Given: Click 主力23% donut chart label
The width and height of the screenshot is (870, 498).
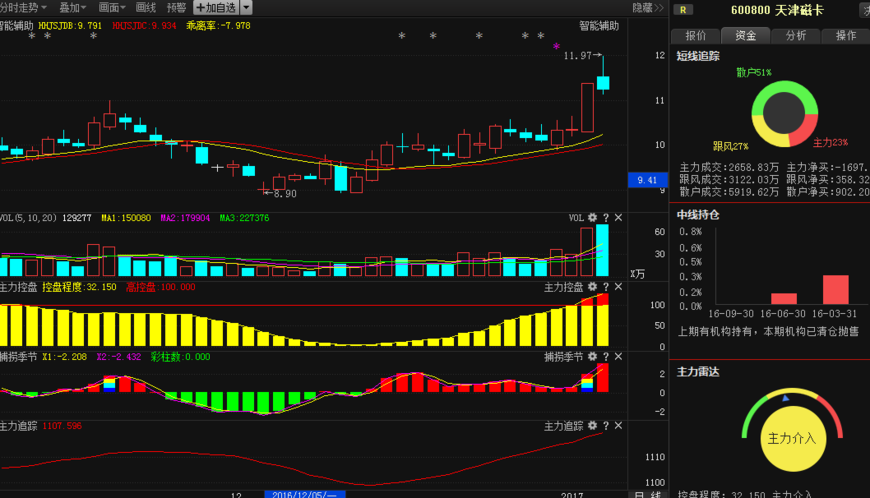Looking at the screenshot, I should pos(831,143).
